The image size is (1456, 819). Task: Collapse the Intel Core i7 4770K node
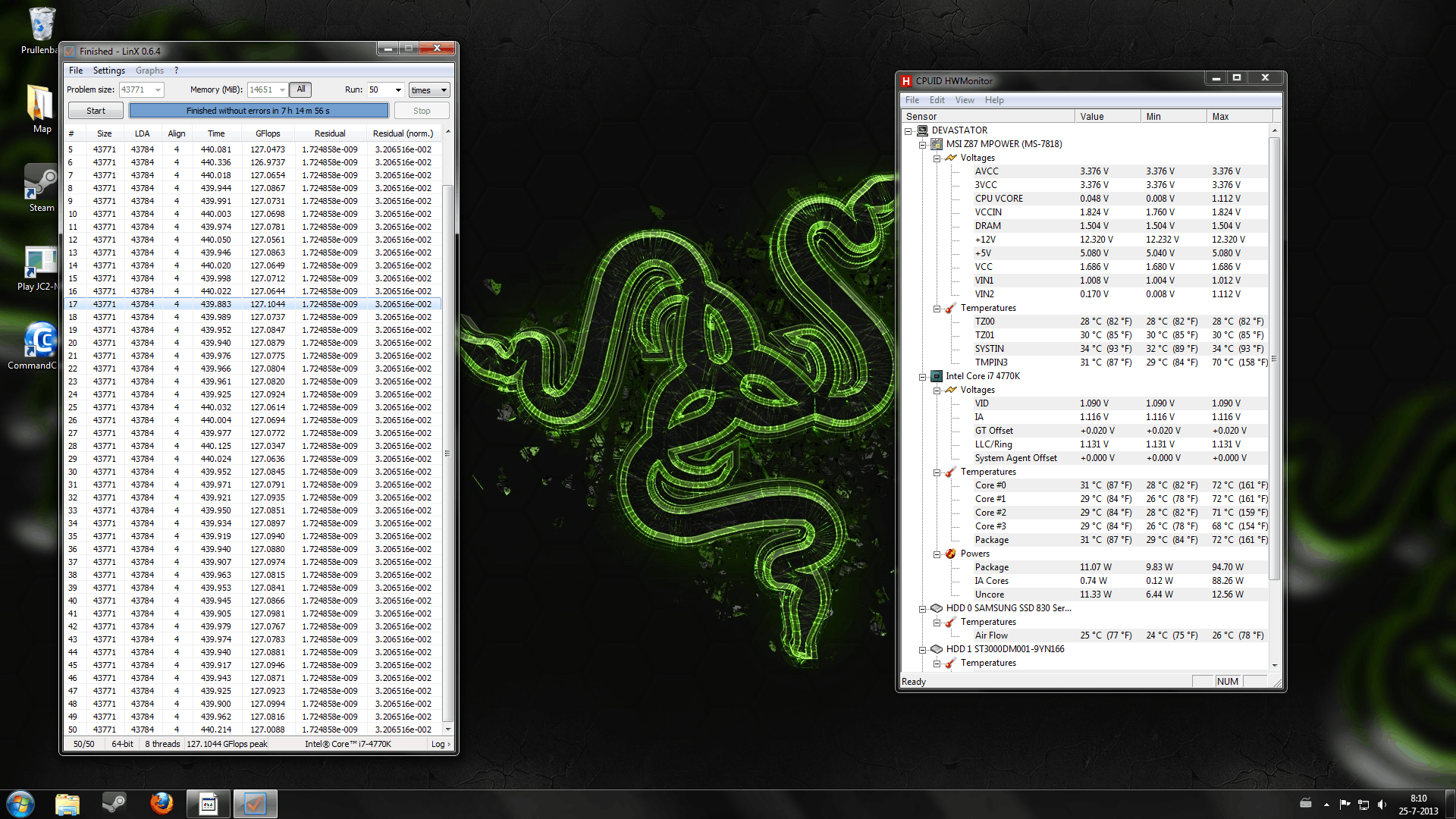point(922,376)
